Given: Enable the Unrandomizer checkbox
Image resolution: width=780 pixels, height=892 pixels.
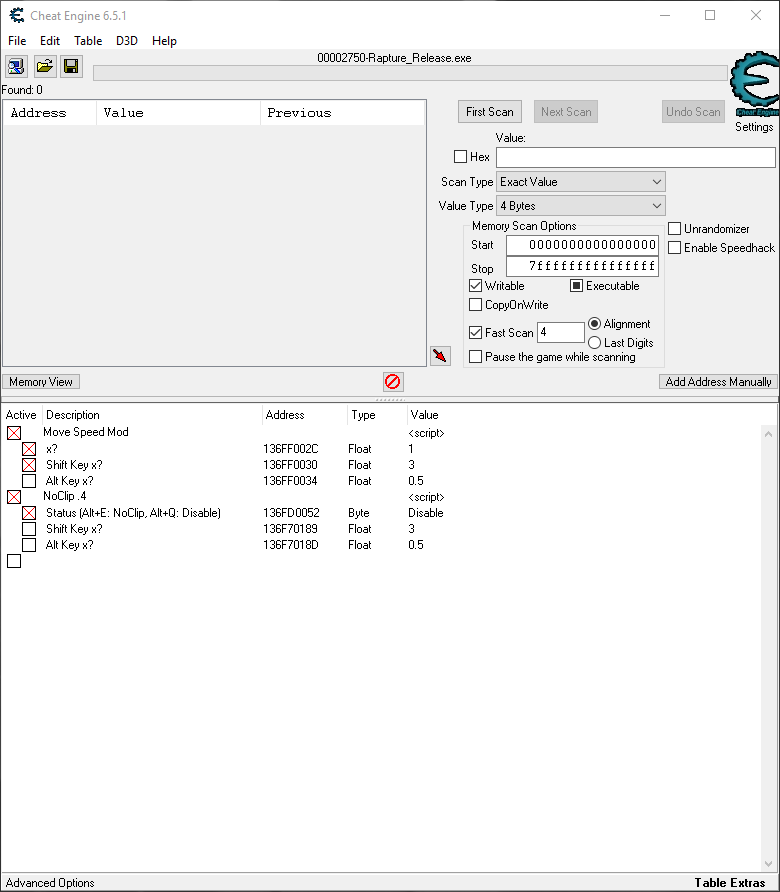Looking at the screenshot, I should click(x=674, y=229).
